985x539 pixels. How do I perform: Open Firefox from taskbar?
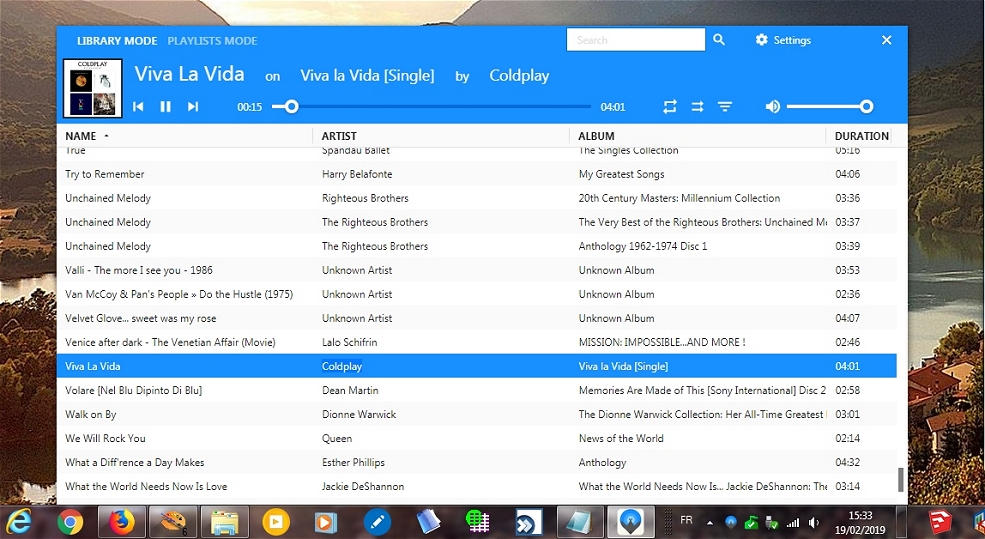pyautogui.click(x=122, y=521)
